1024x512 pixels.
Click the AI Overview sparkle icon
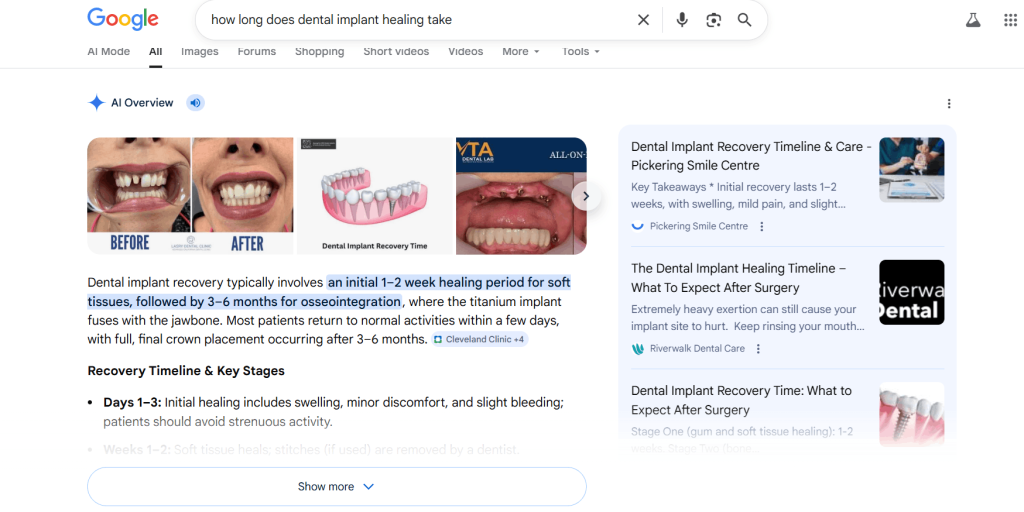[x=96, y=103]
